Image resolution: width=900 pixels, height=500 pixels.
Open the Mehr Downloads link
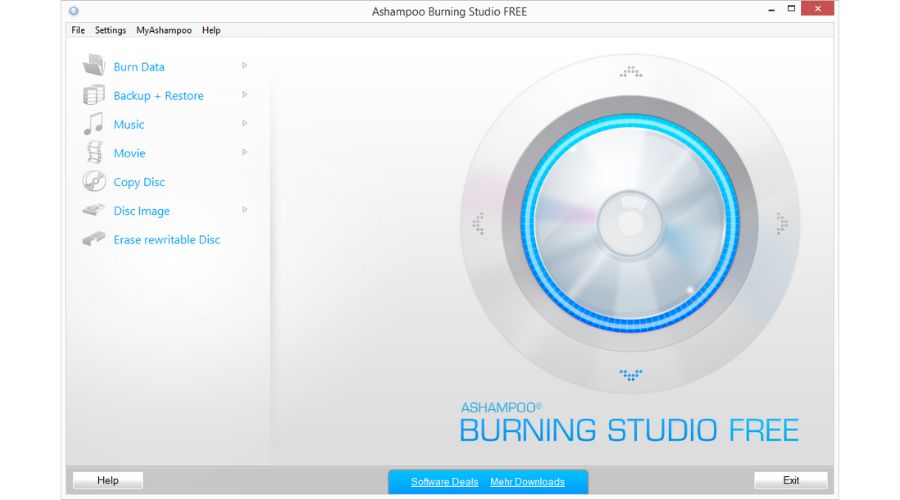527,482
